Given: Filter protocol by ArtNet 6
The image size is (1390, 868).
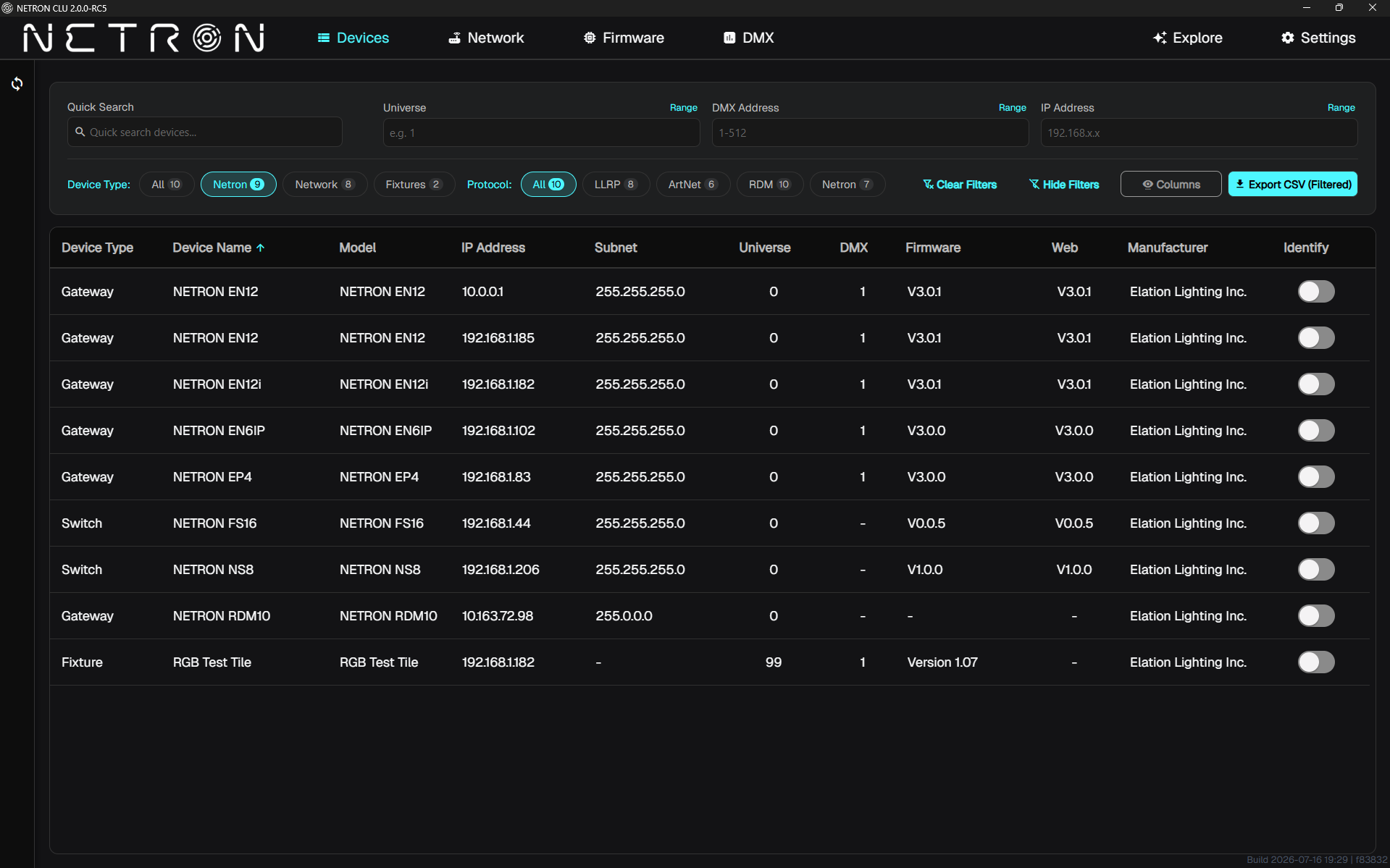Looking at the screenshot, I should click(x=692, y=185).
